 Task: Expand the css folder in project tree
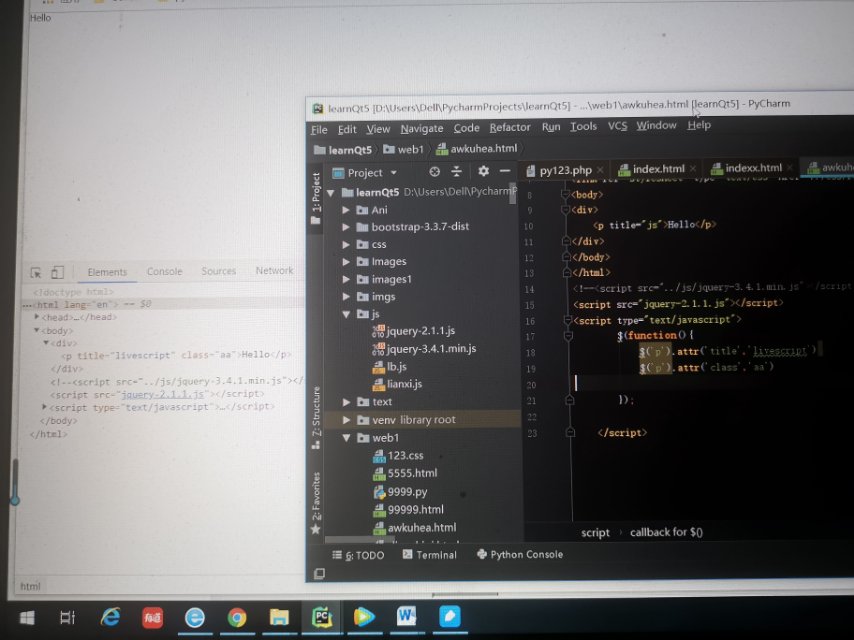pyautogui.click(x=346, y=245)
